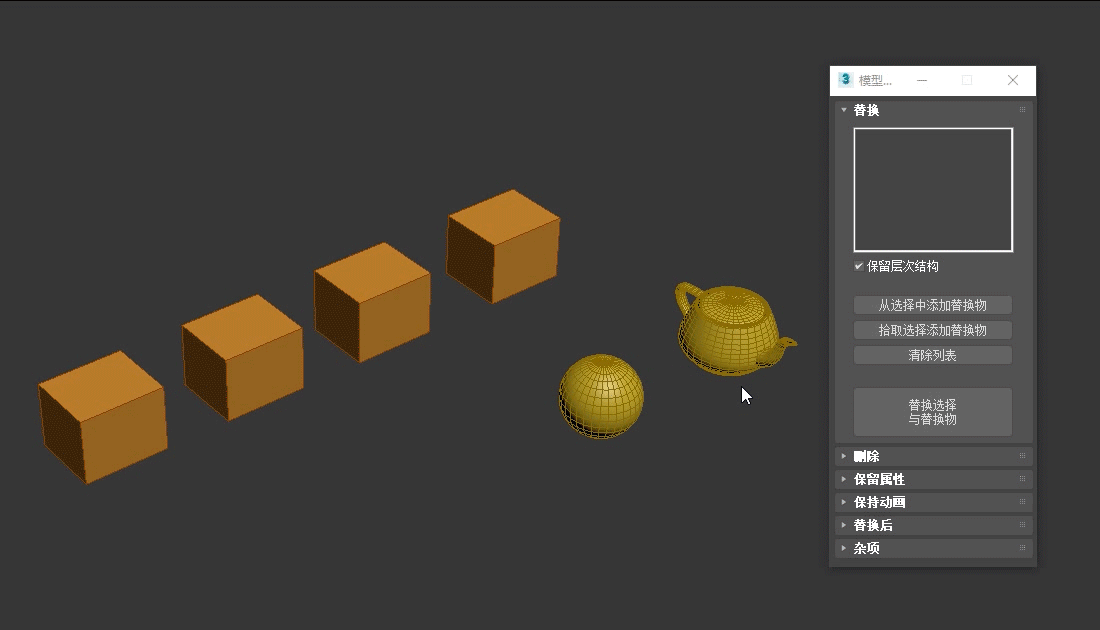Screen dimensions: 1100x630
Task: Click inside the empty replacement objects list box
Action: click(x=933, y=189)
